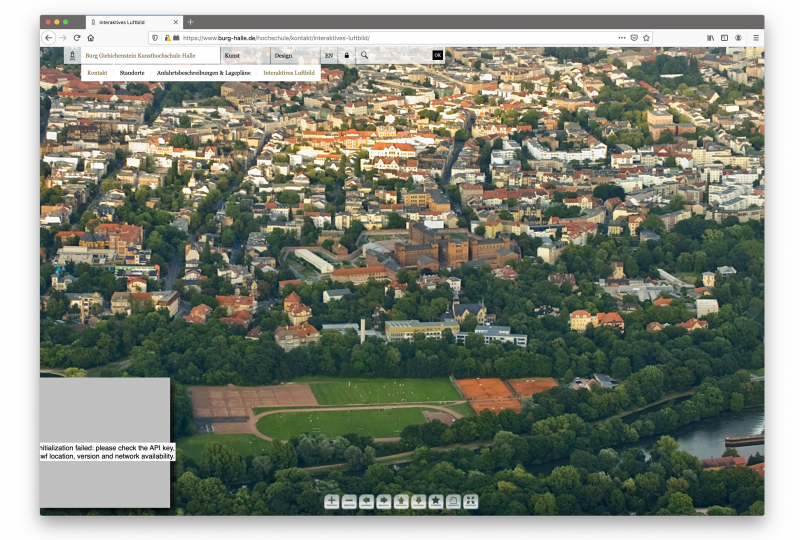The width and height of the screenshot is (800, 540).
Task: Open the site search magnifier
Action: pos(365,56)
